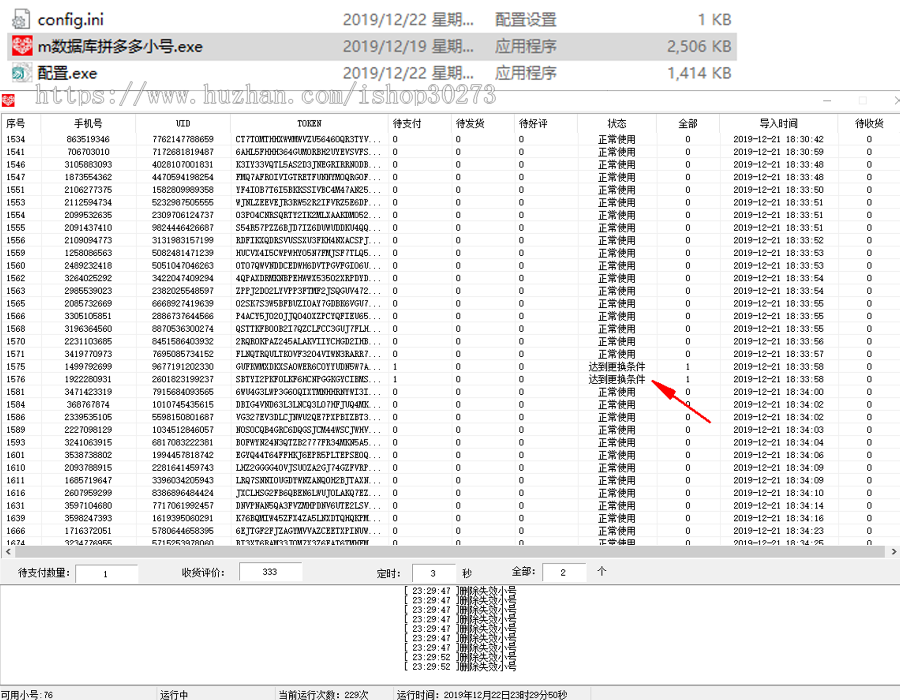
Task: Click the exe icon of row m数据库拼多多小号
Action: click(x=22, y=45)
